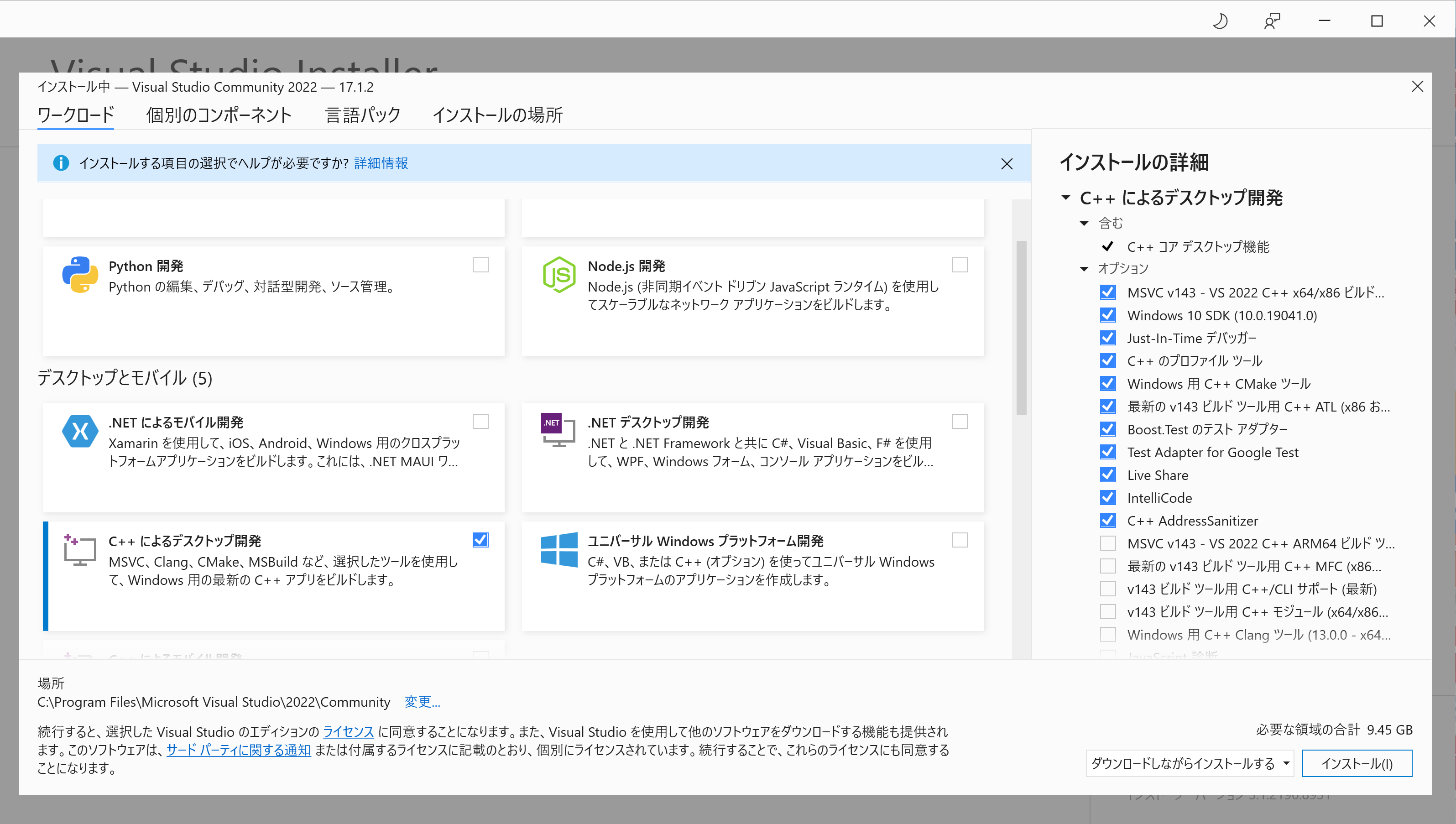Switch to インストールの場所 tab
Image resolution: width=1456 pixels, height=824 pixels.
coord(497,115)
